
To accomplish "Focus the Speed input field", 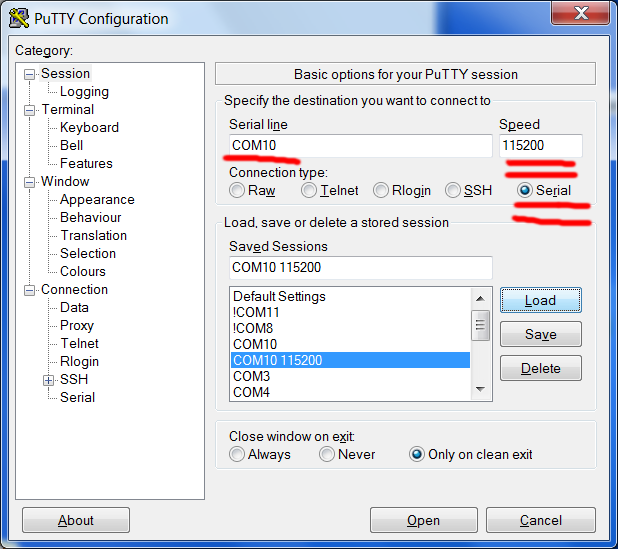I will coord(540,146).
